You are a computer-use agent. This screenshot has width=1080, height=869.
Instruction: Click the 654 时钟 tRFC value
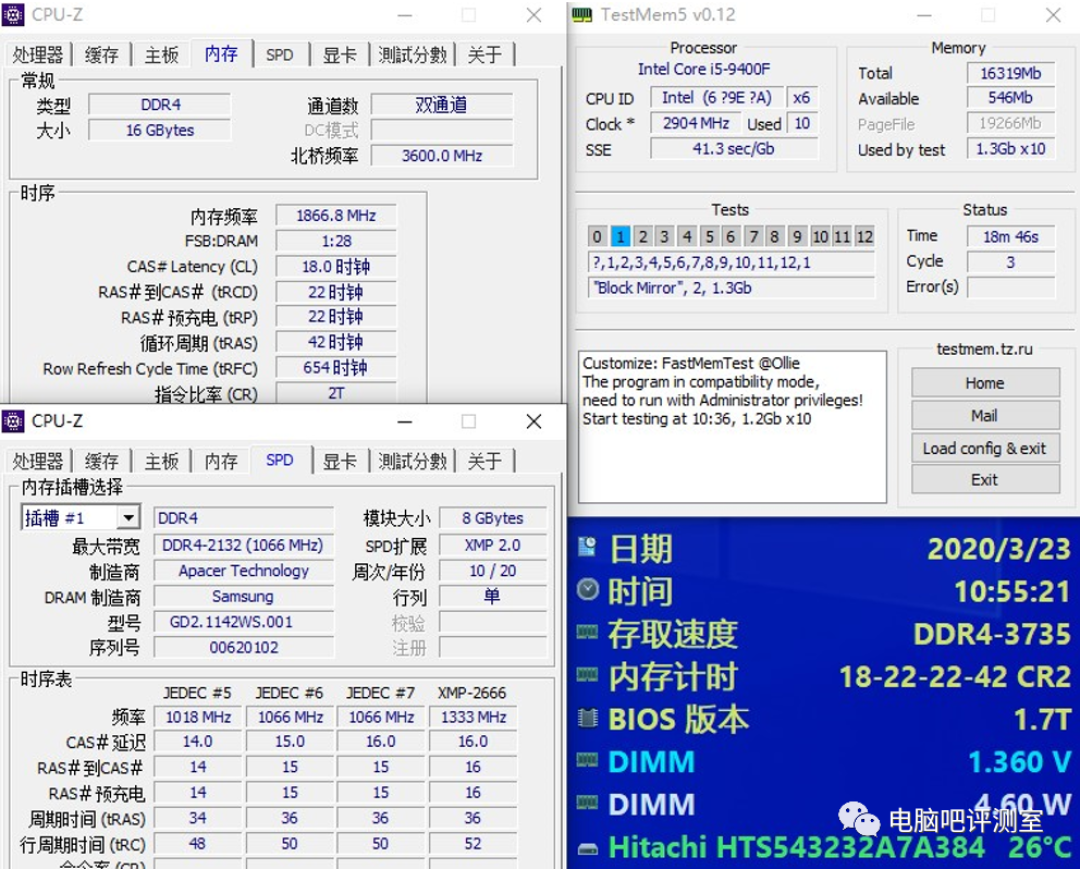[336, 368]
